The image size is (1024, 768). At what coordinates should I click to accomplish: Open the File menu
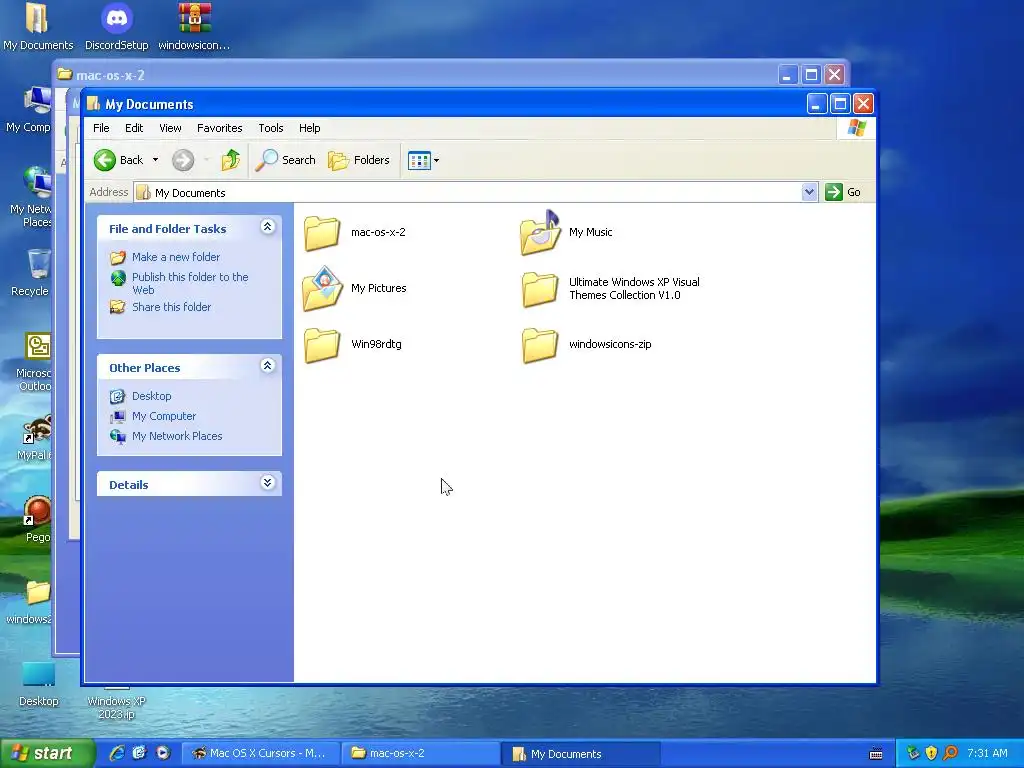[101, 128]
